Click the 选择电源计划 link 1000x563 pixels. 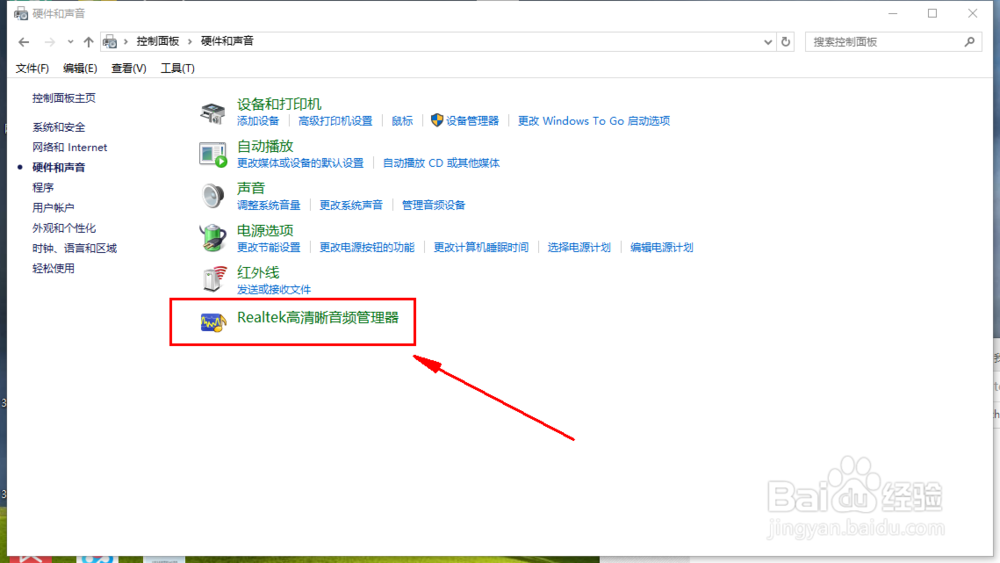pyautogui.click(x=579, y=247)
